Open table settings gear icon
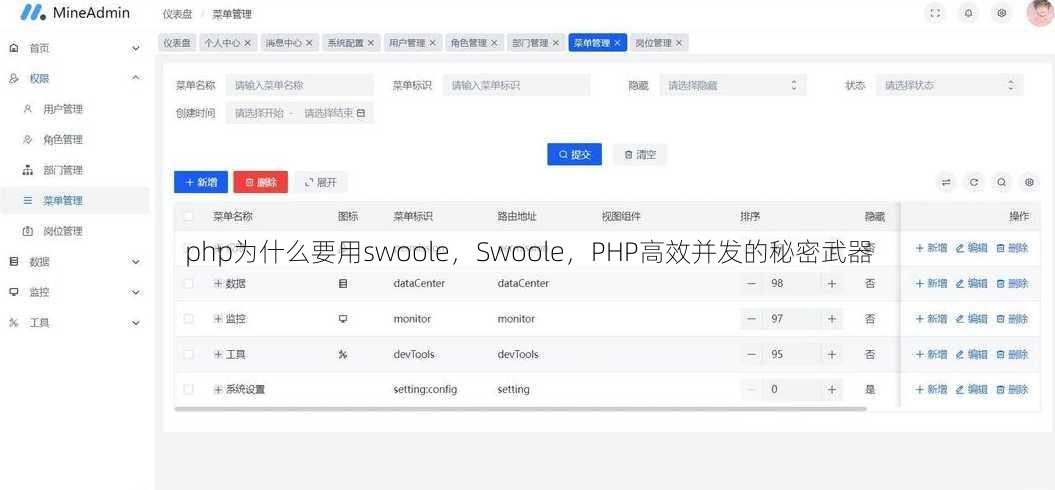 [1029, 182]
